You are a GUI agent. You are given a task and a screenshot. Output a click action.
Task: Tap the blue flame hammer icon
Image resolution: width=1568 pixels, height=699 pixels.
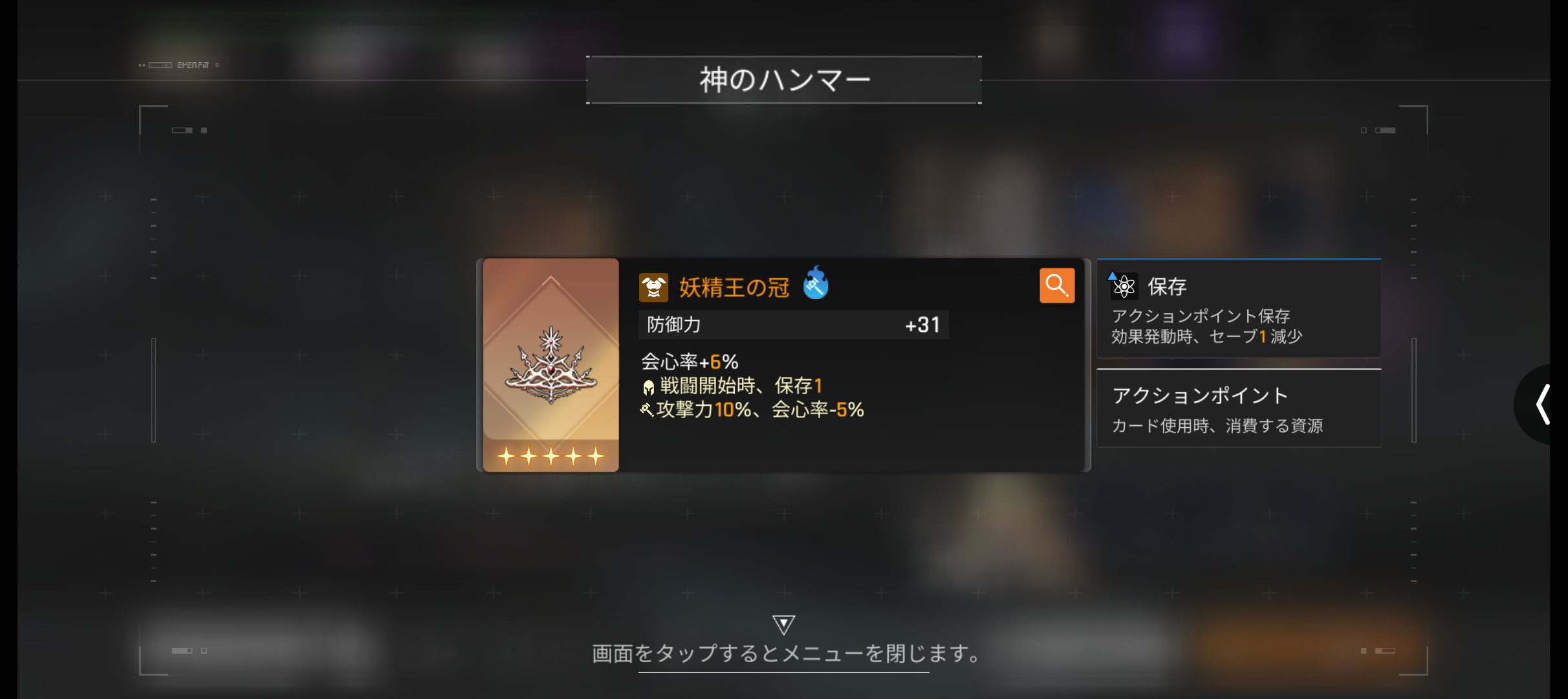[816, 283]
